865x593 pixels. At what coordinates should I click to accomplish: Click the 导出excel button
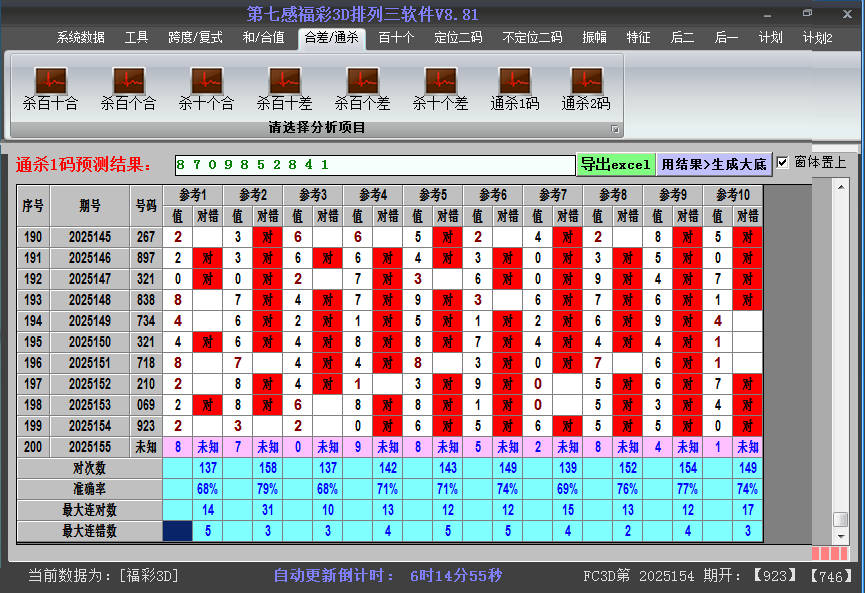pos(615,164)
